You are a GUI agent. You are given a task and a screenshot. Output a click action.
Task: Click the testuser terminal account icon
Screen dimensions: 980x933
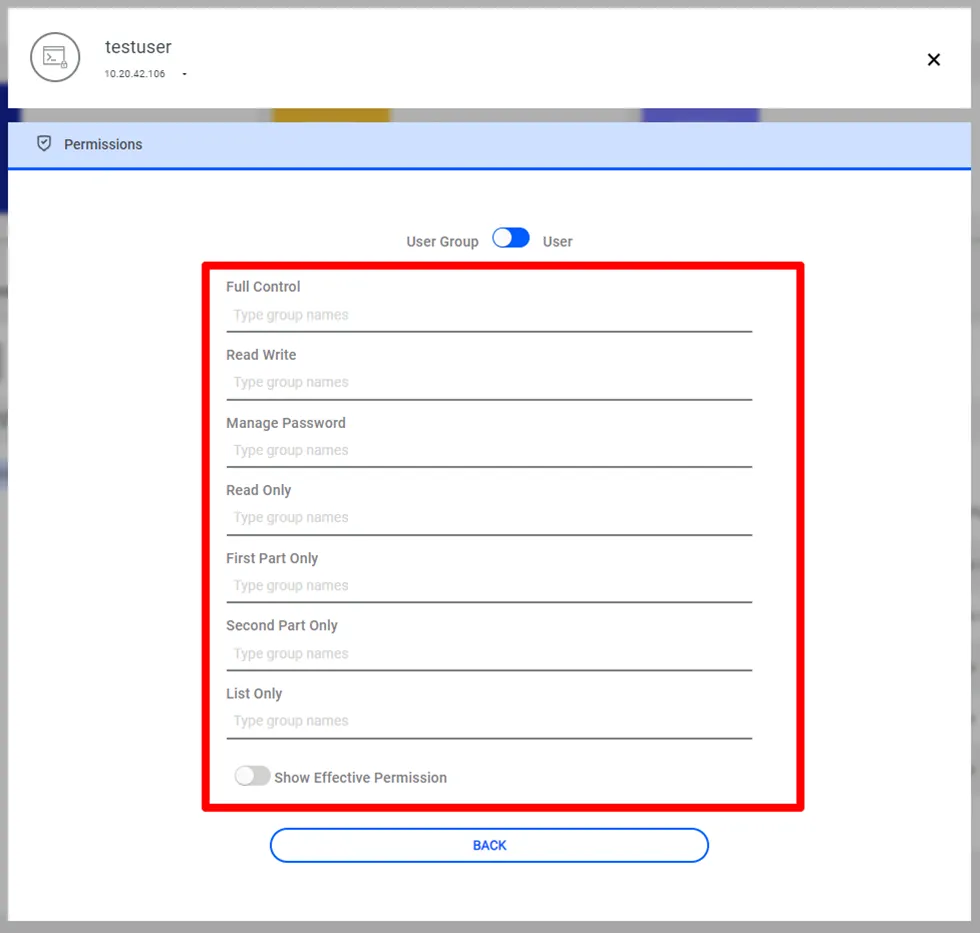click(x=55, y=57)
